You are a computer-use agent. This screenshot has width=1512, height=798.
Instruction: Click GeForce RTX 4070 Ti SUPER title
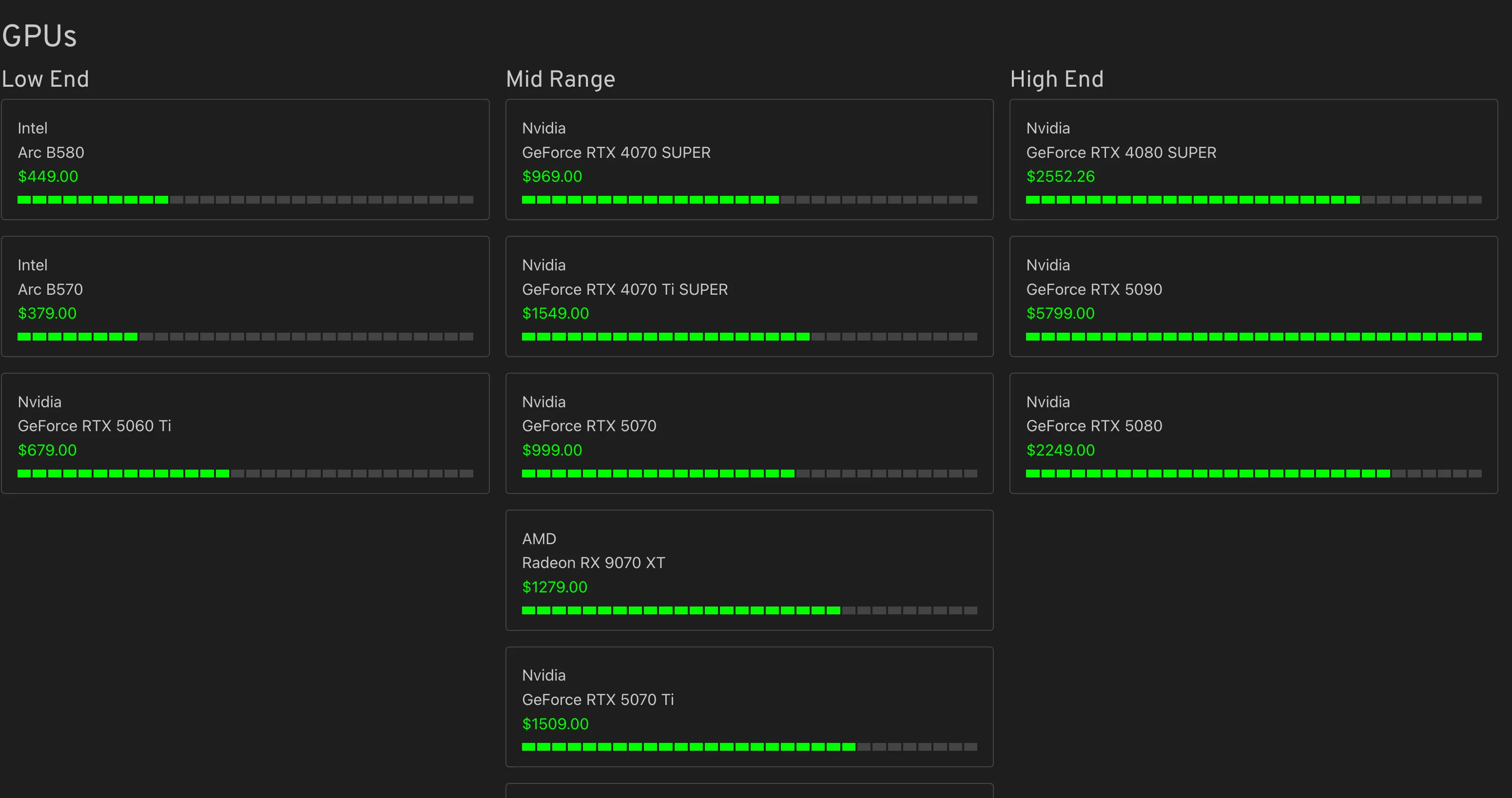click(624, 289)
